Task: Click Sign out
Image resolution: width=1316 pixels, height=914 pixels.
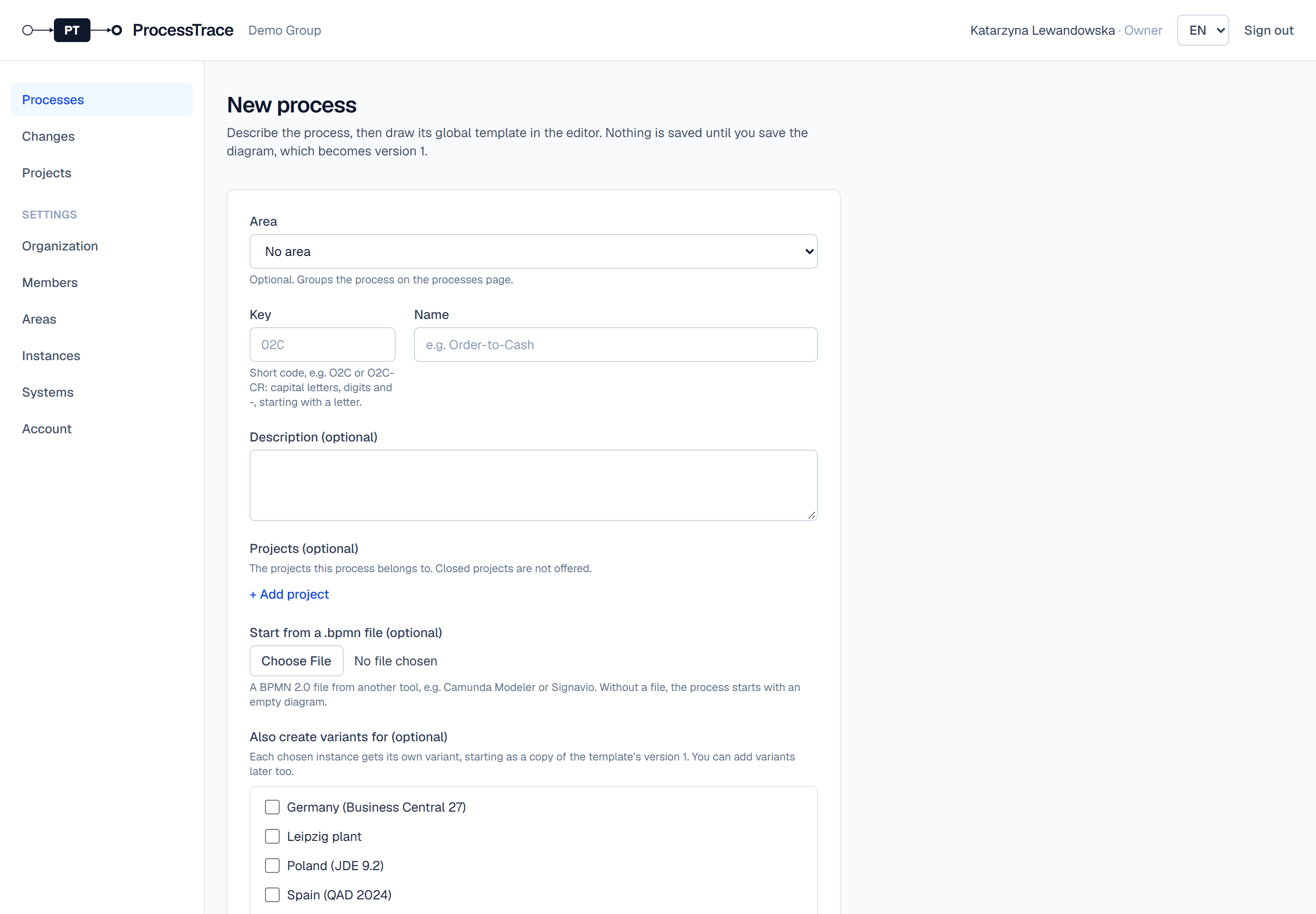Action: click(1268, 30)
